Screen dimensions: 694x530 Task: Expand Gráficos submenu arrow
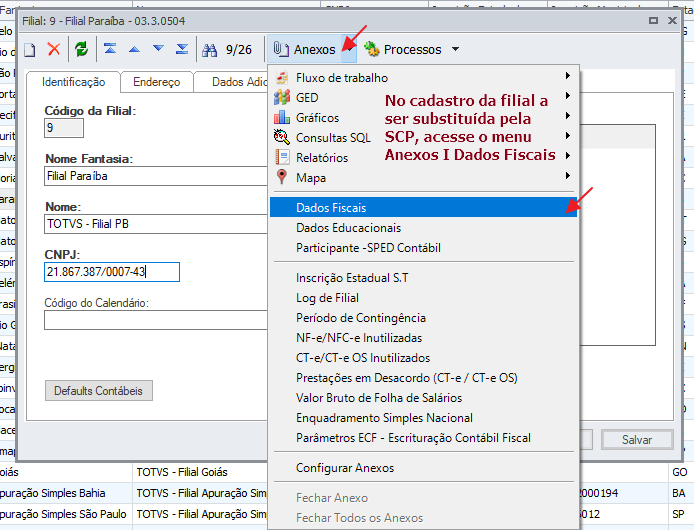568,116
